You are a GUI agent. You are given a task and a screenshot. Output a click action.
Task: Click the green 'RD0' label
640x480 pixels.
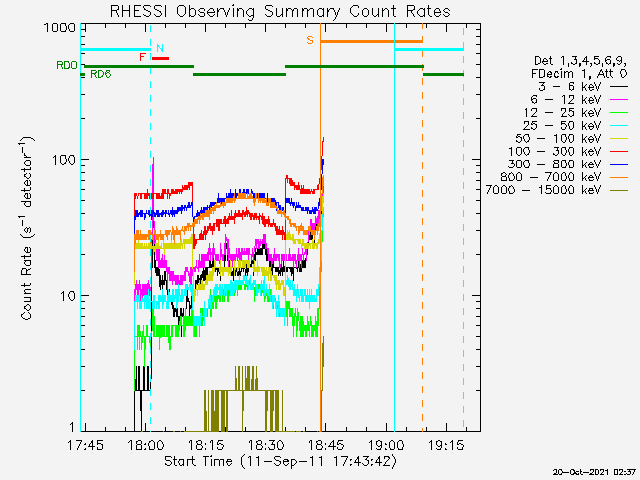67,65
